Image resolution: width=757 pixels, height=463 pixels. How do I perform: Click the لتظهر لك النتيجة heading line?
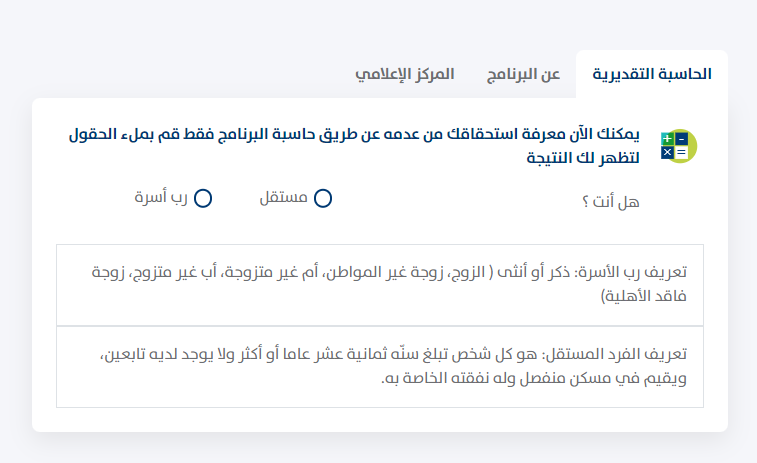point(583,158)
